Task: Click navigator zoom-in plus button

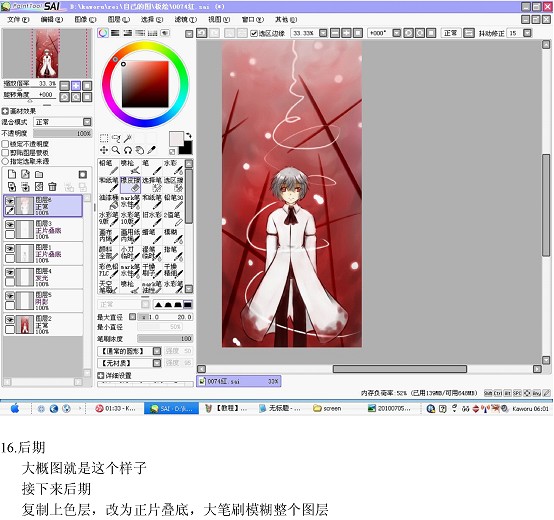Action: coord(76,85)
